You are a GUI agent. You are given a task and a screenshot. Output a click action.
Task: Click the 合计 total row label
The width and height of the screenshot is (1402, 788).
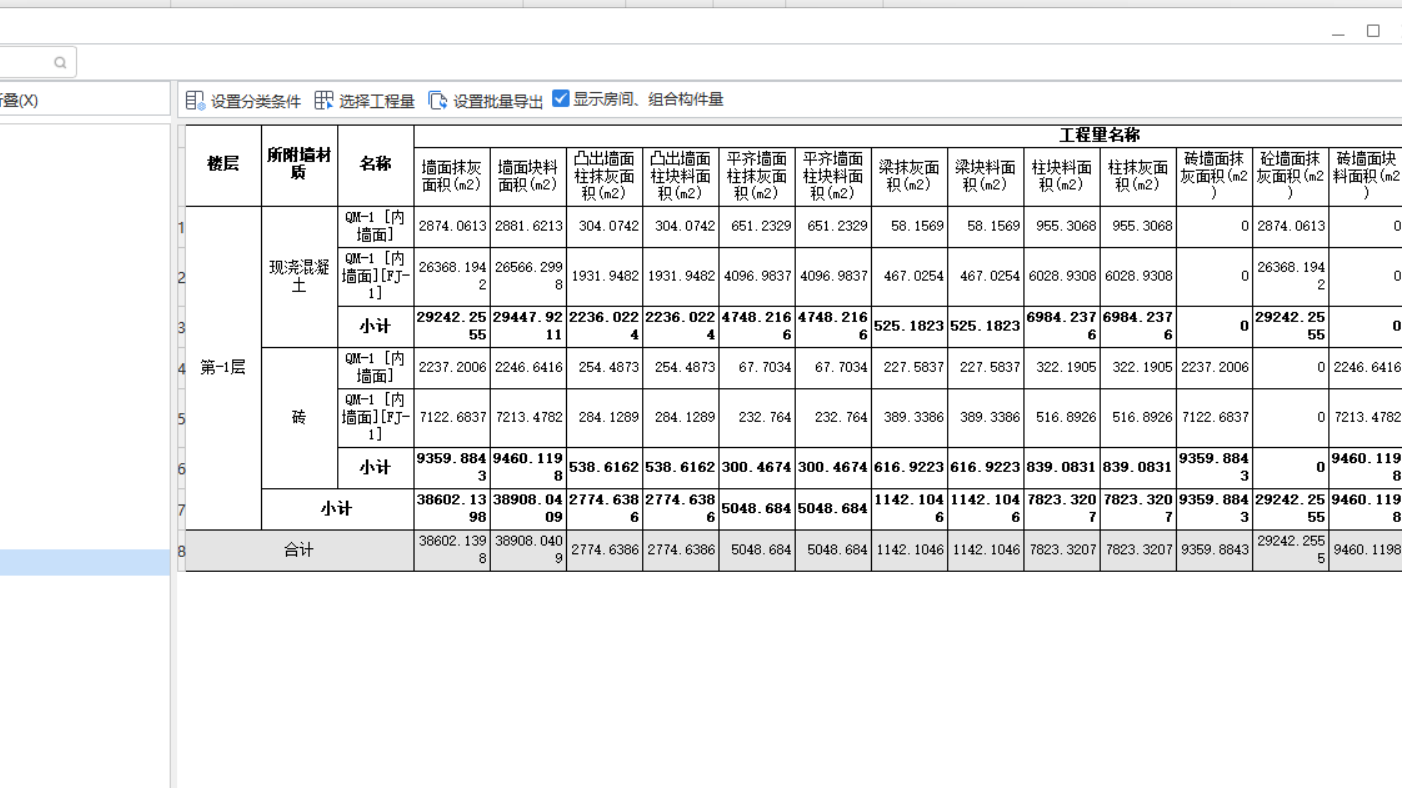click(299, 551)
